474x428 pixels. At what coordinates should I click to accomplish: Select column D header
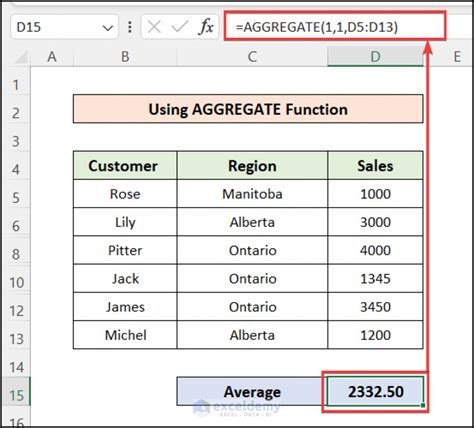(x=375, y=57)
